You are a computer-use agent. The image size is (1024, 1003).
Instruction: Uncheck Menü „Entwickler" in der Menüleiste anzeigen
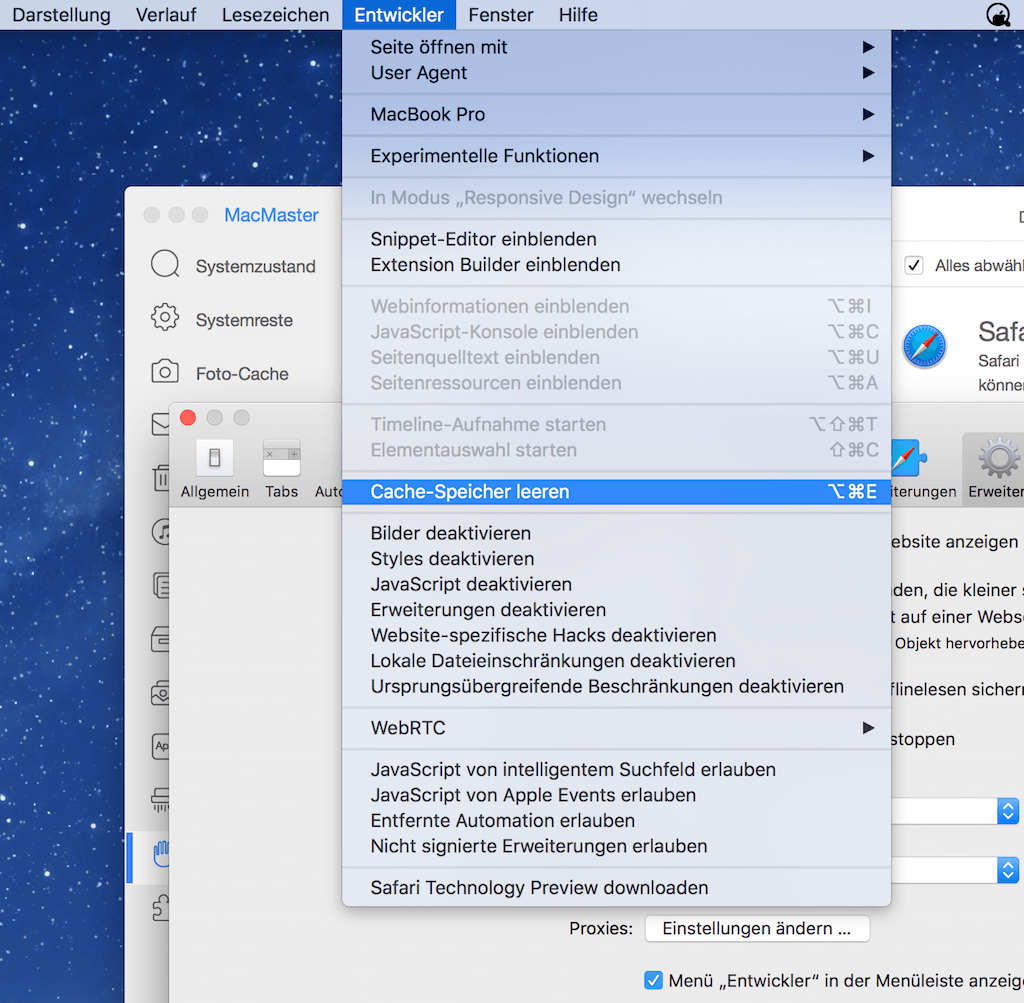653,979
